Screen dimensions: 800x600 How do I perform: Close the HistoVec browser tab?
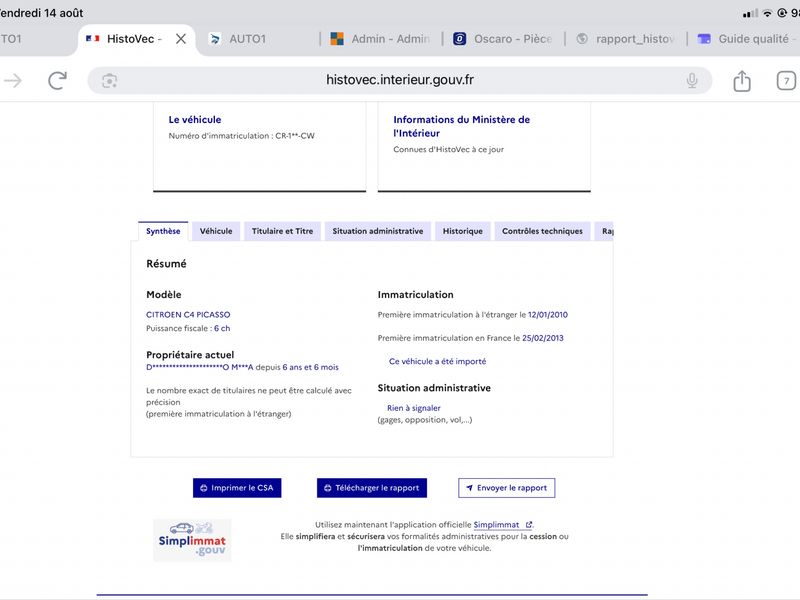[x=181, y=39]
